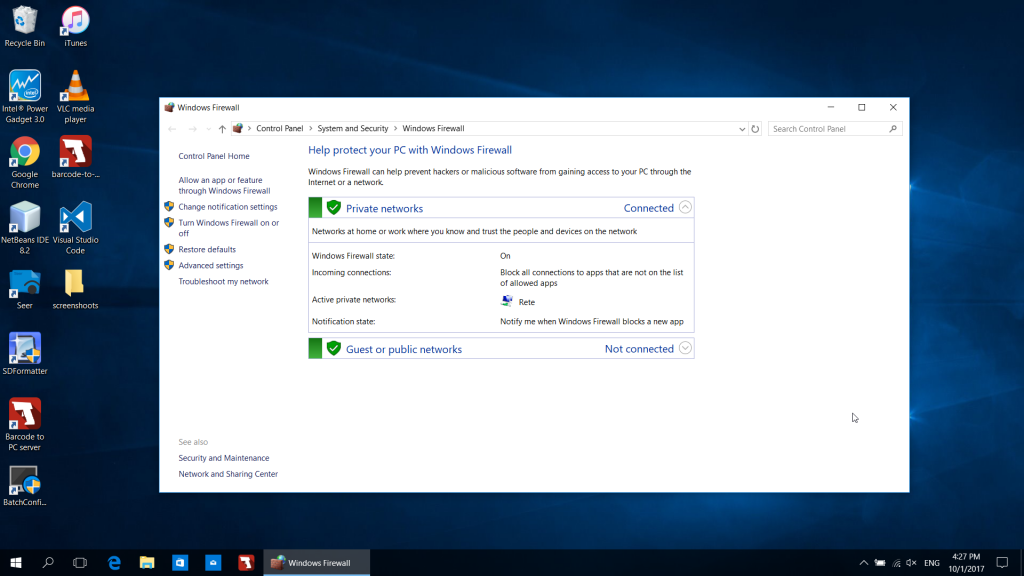
Task: Click the green shield beside Private networks
Action: [x=333, y=207]
